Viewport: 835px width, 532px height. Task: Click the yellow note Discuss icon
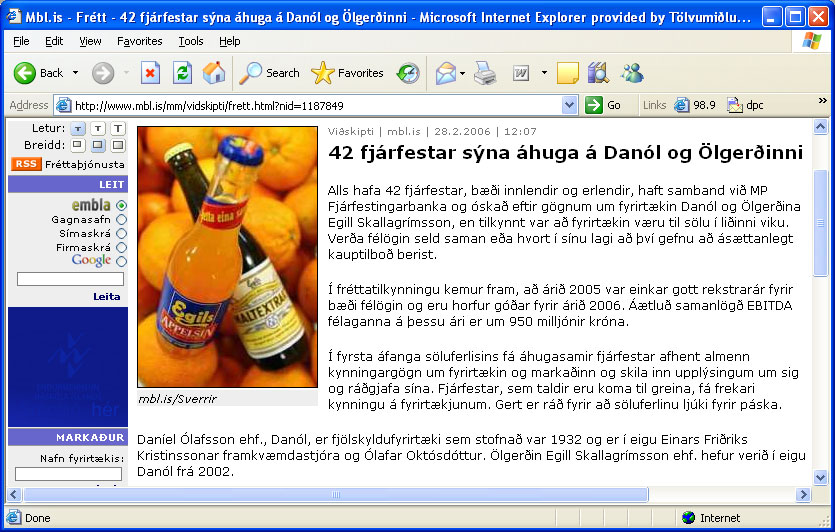568,73
